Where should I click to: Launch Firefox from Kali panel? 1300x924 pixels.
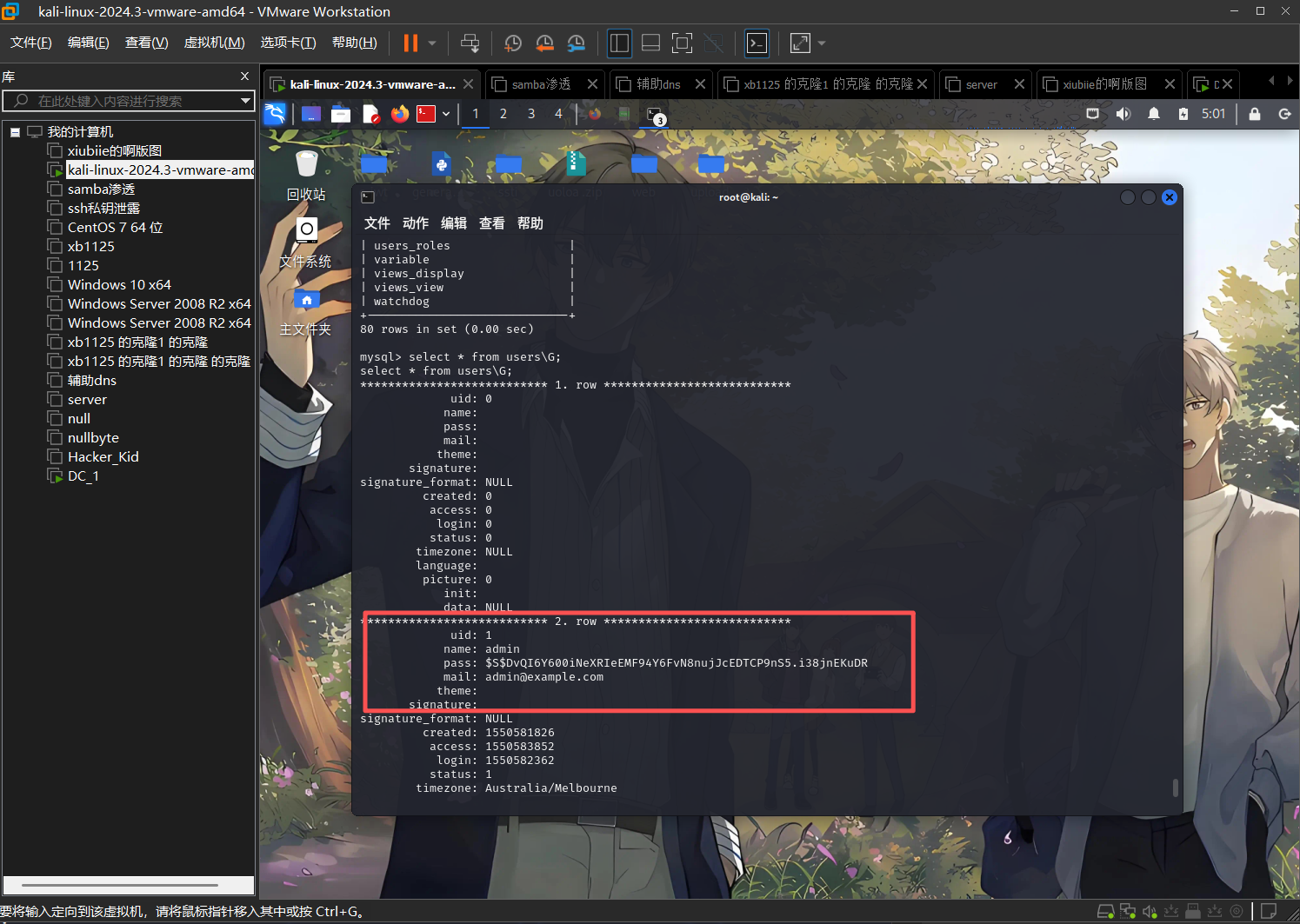click(x=399, y=114)
